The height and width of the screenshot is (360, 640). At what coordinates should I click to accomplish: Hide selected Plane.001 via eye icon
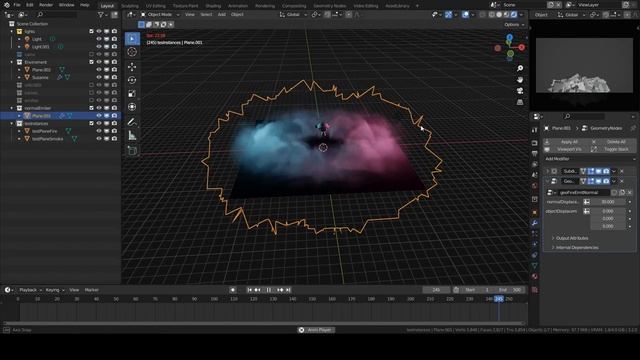pyautogui.click(x=99, y=116)
